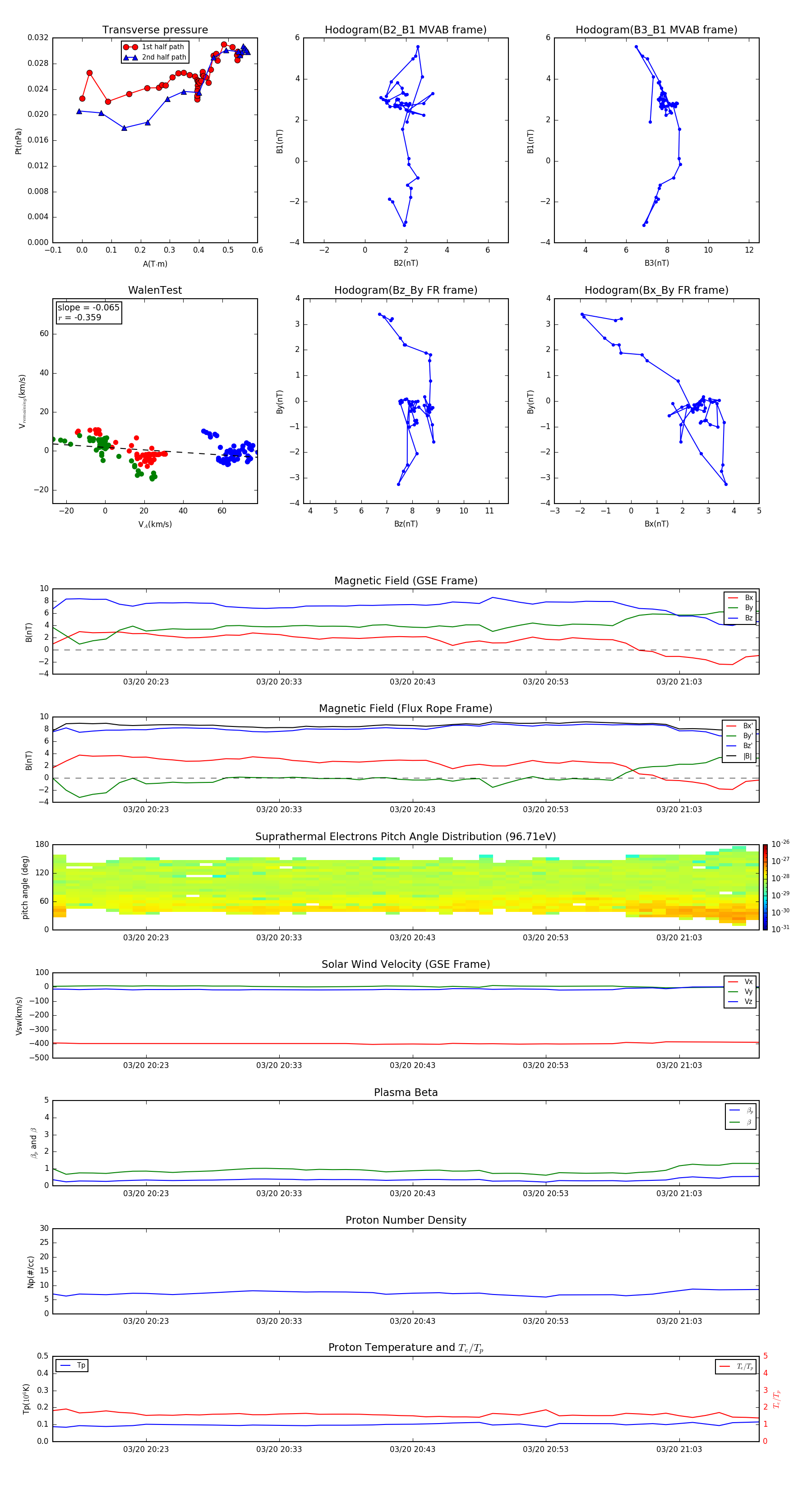
Task: Click the "Np(#/cc)" axis label
Action: point(31,1272)
